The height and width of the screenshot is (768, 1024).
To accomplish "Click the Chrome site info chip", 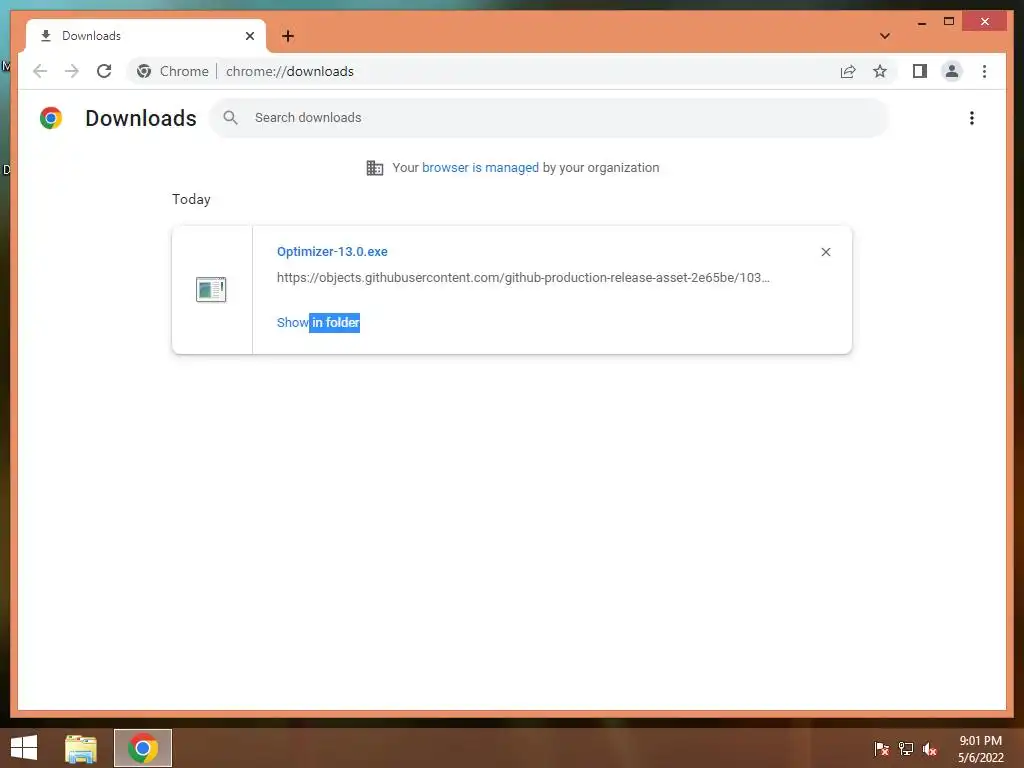I will click(x=174, y=71).
